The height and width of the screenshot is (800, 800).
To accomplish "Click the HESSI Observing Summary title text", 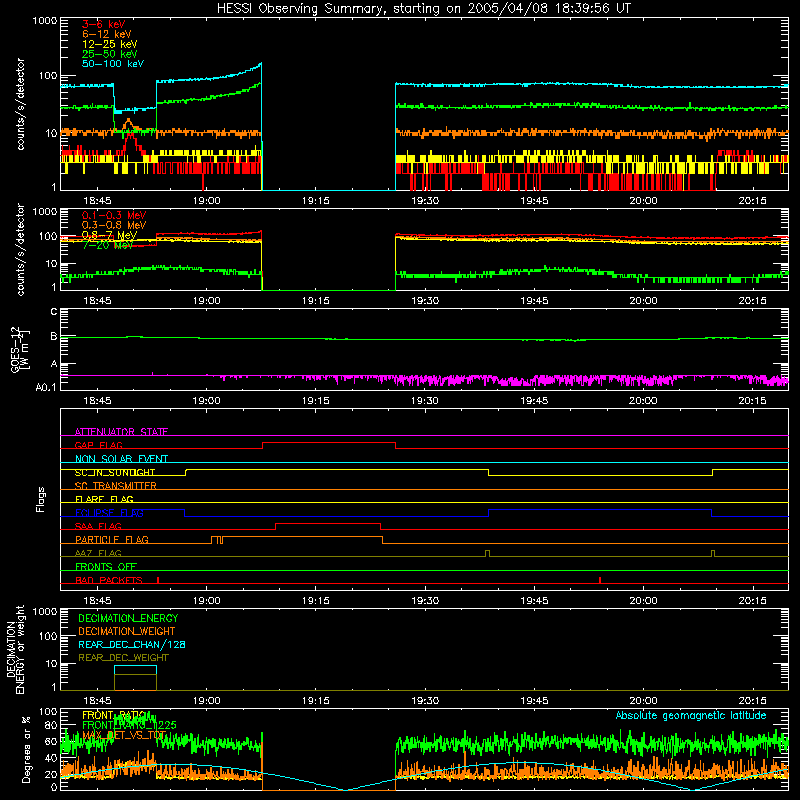I will pos(424,9).
